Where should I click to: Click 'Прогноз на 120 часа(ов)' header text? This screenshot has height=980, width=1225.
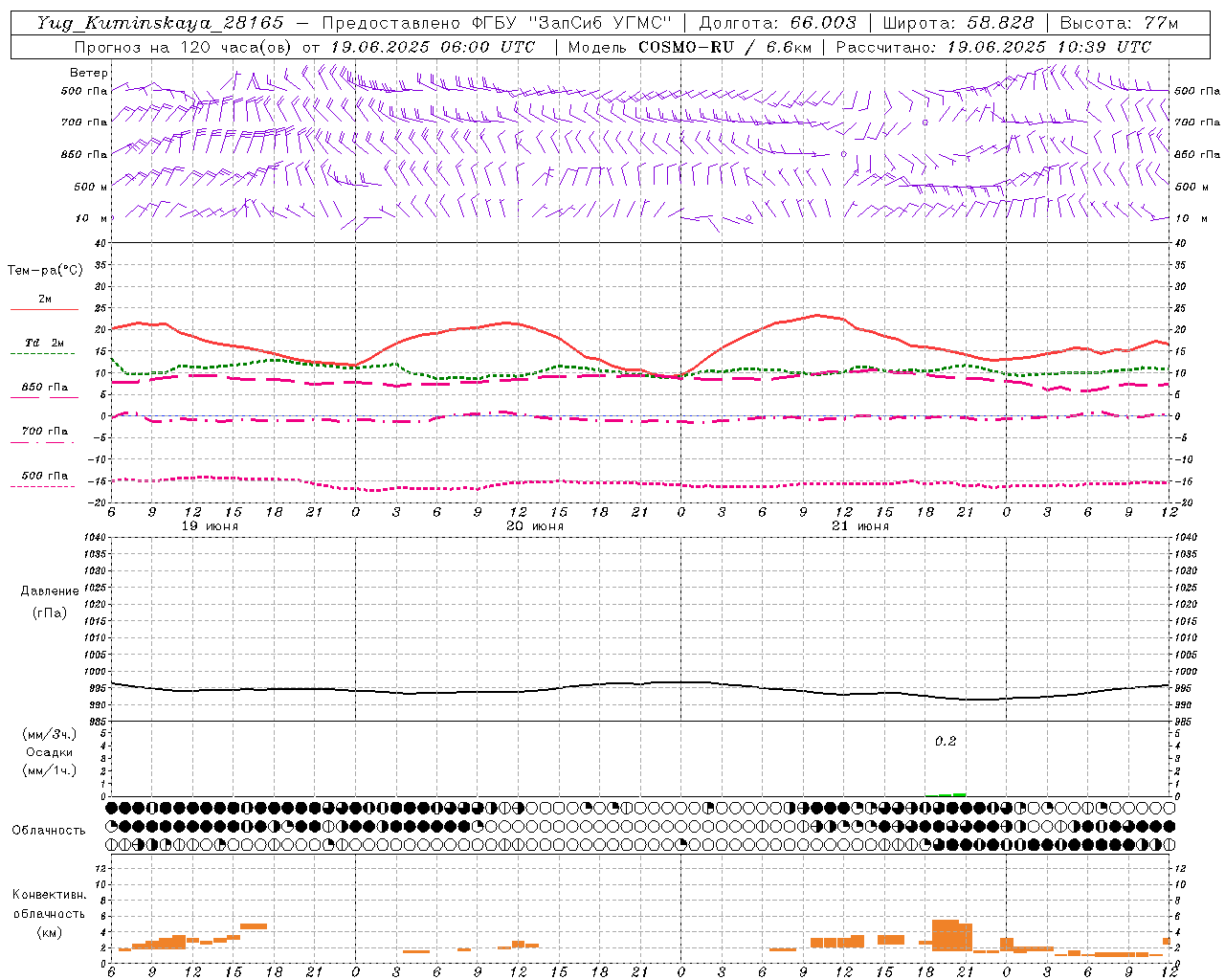(x=184, y=47)
